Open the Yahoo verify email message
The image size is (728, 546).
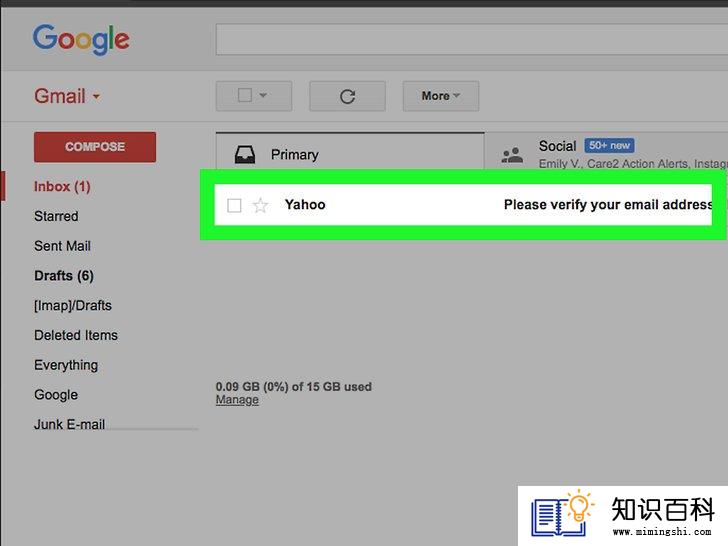click(x=463, y=205)
